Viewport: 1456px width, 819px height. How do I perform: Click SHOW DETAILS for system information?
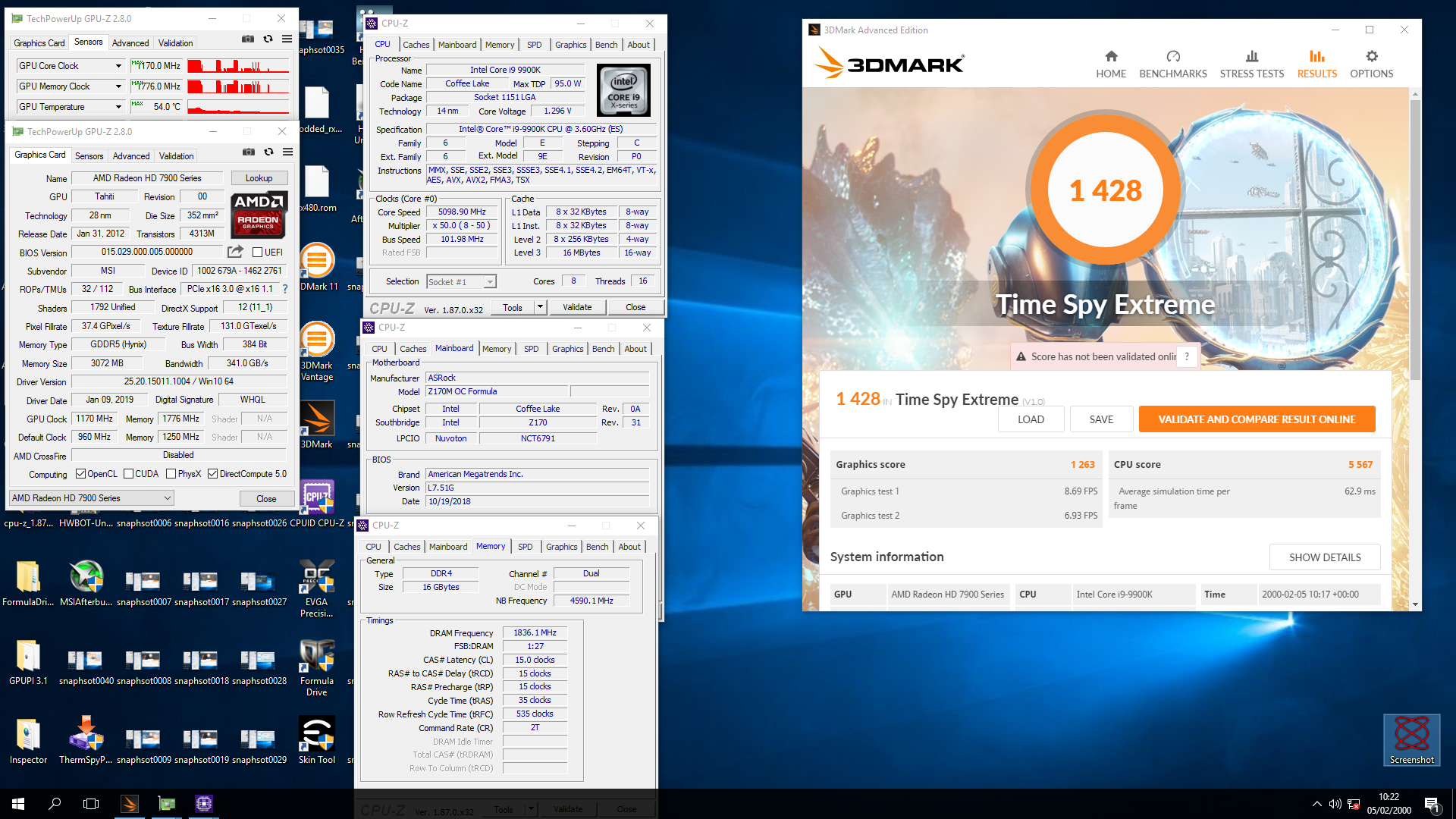tap(1325, 557)
